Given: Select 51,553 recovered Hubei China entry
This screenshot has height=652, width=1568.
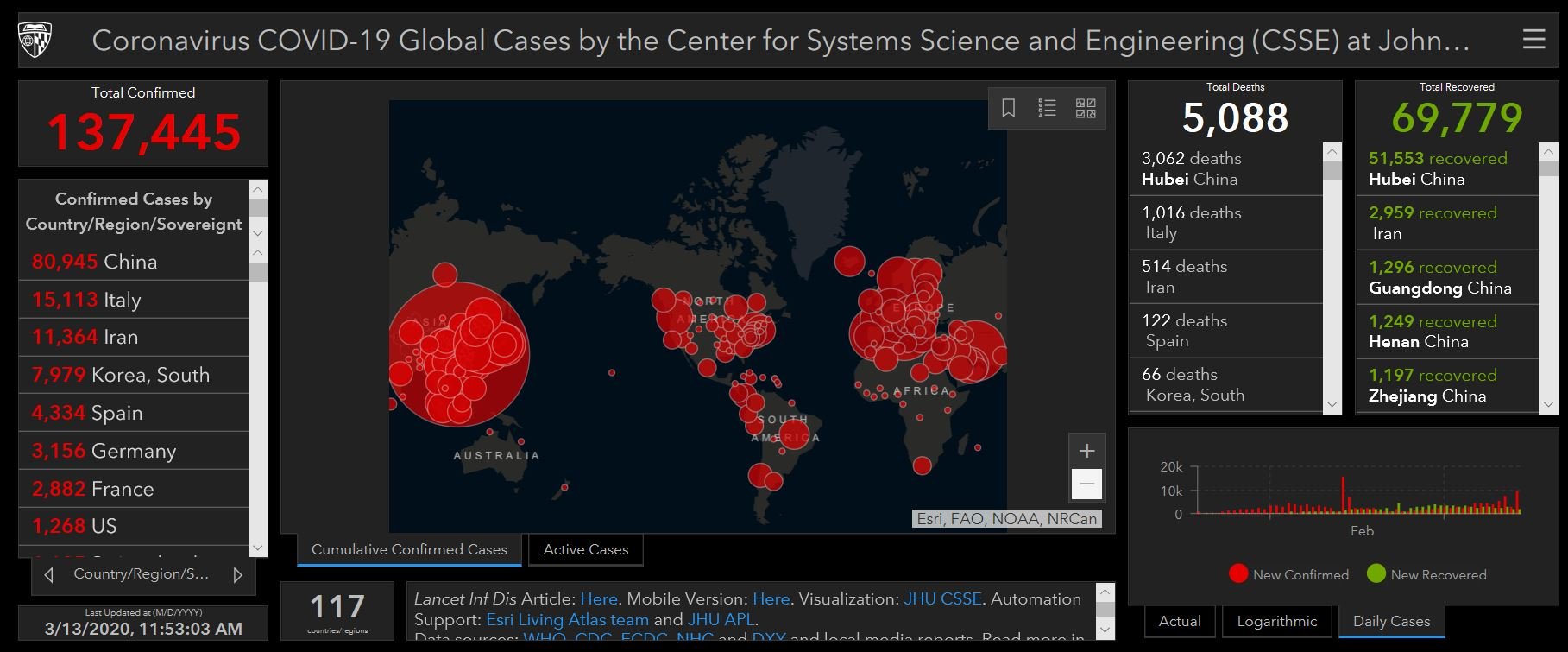Looking at the screenshot, I should (x=1447, y=168).
